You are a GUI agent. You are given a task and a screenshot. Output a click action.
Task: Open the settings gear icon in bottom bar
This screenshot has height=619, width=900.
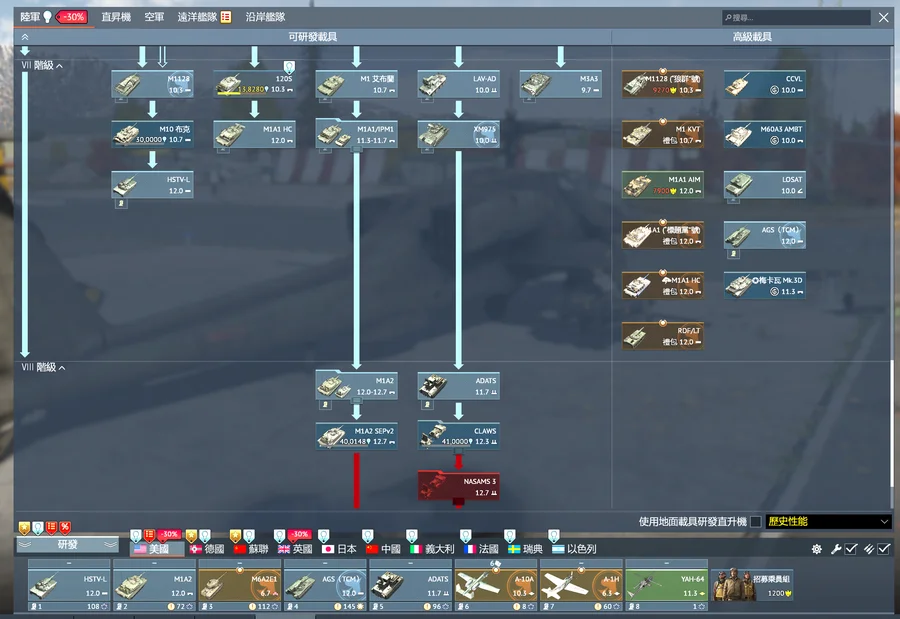coord(817,549)
